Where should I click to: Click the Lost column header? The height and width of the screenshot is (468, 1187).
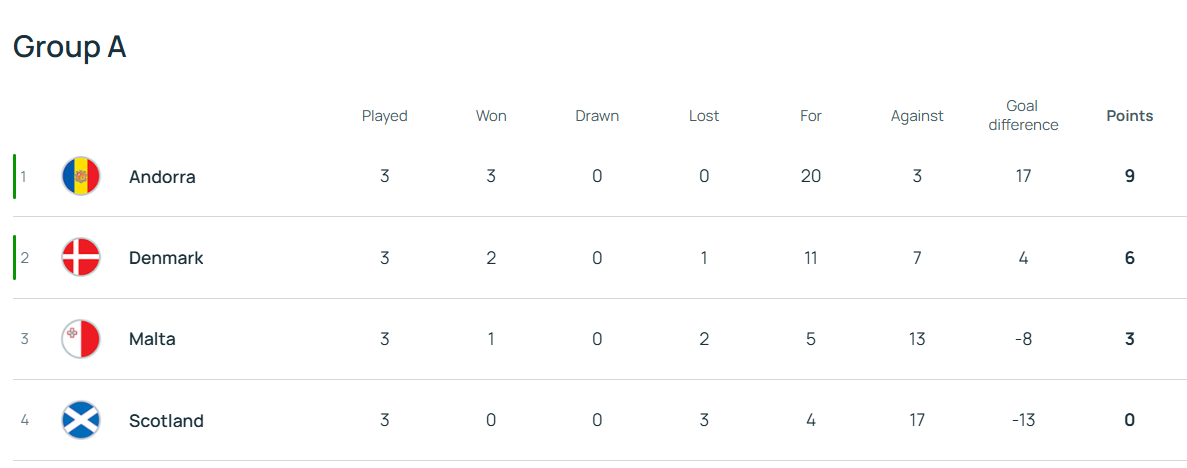[x=704, y=116]
